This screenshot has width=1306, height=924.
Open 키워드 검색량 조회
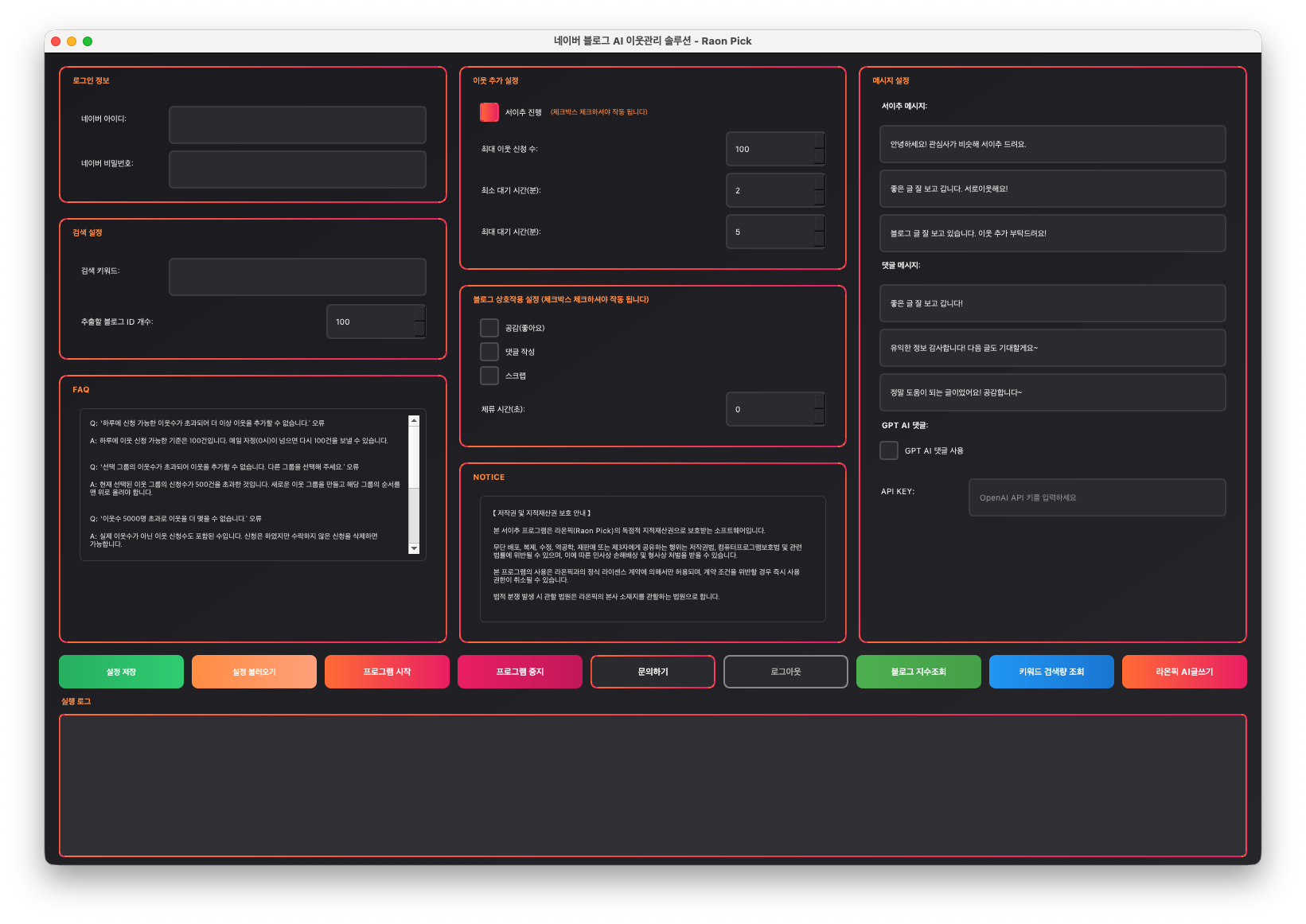(x=1051, y=672)
